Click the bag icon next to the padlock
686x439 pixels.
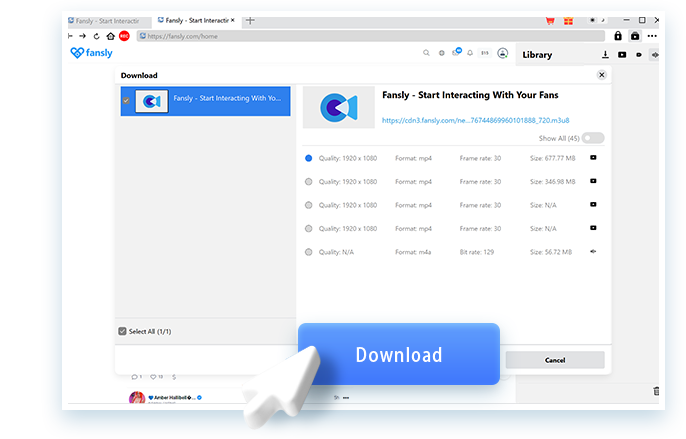coord(635,36)
